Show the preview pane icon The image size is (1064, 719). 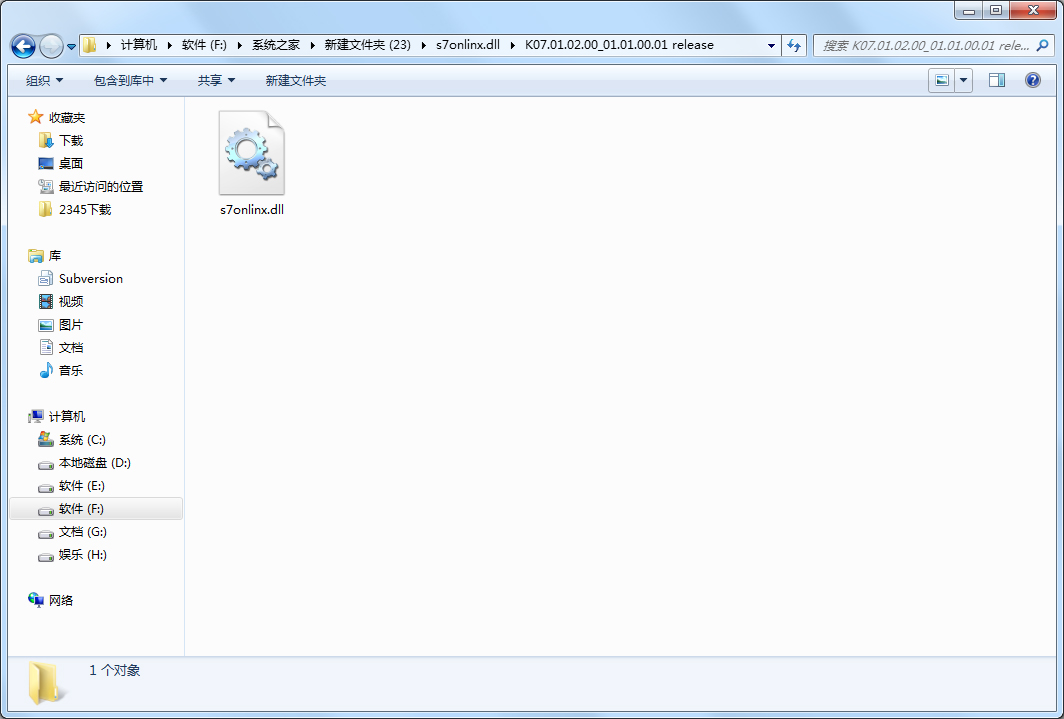coord(996,79)
